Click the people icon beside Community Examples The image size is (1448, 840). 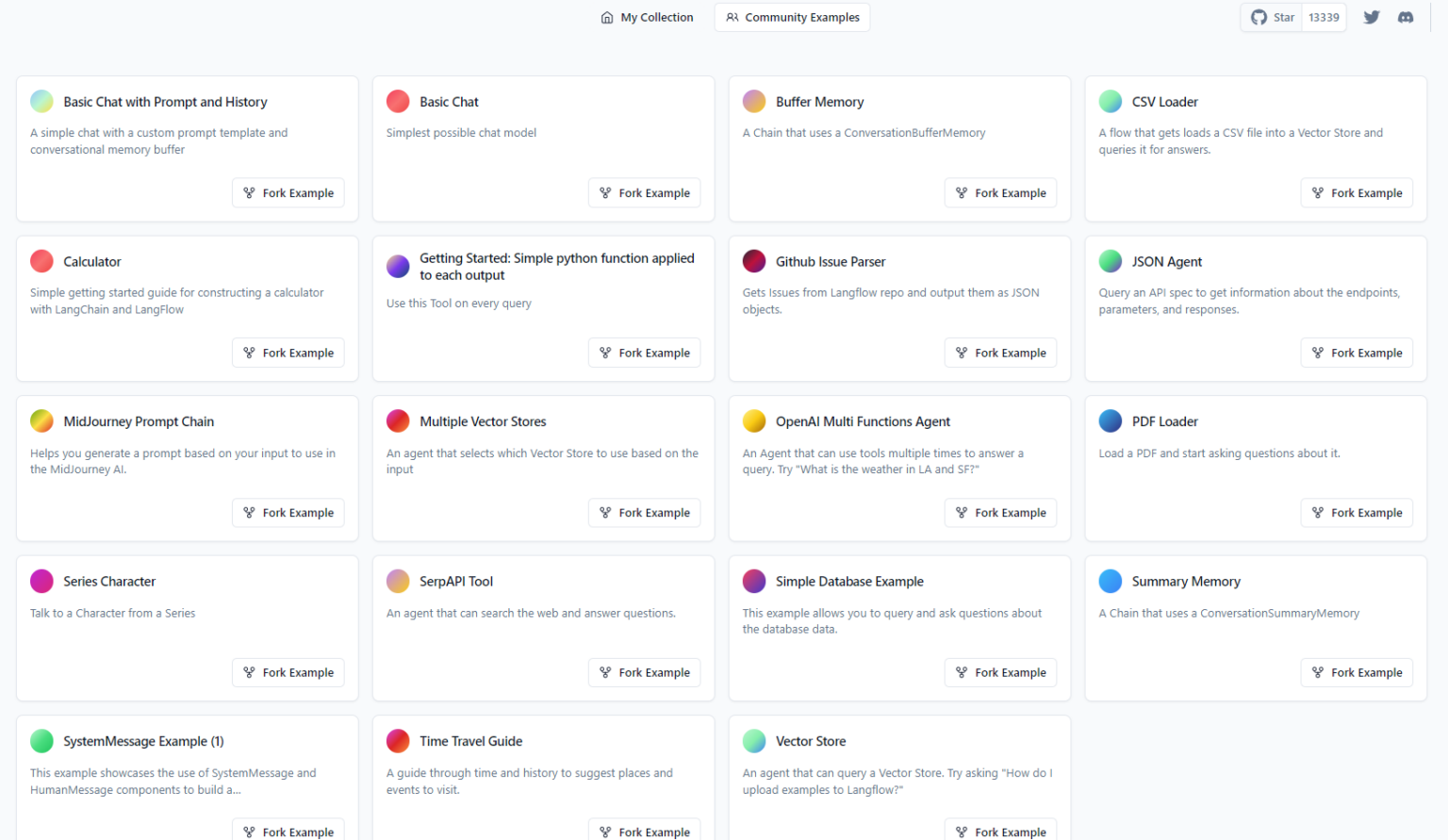pos(732,17)
